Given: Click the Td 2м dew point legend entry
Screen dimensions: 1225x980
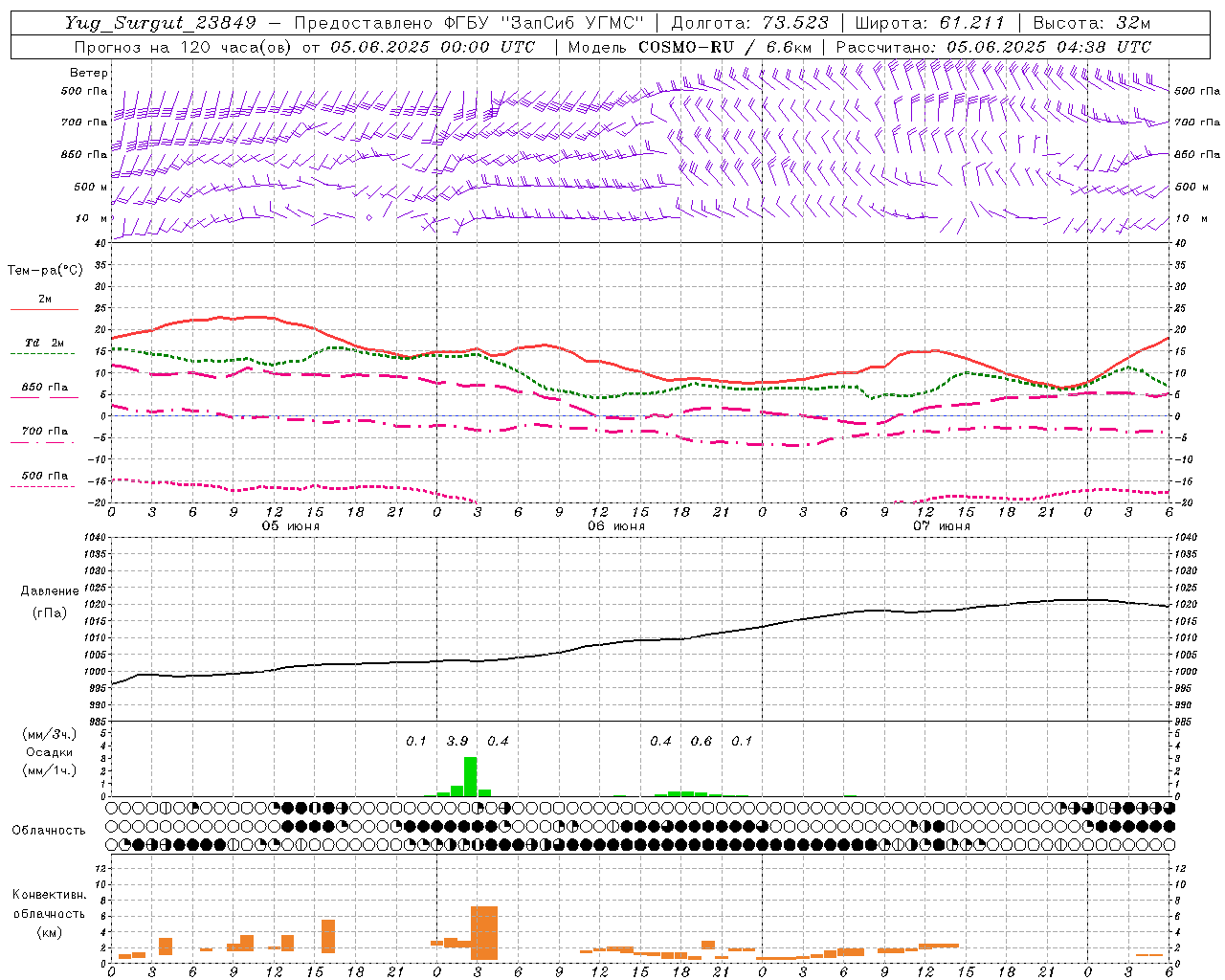Looking at the screenshot, I should coord(44,347).
